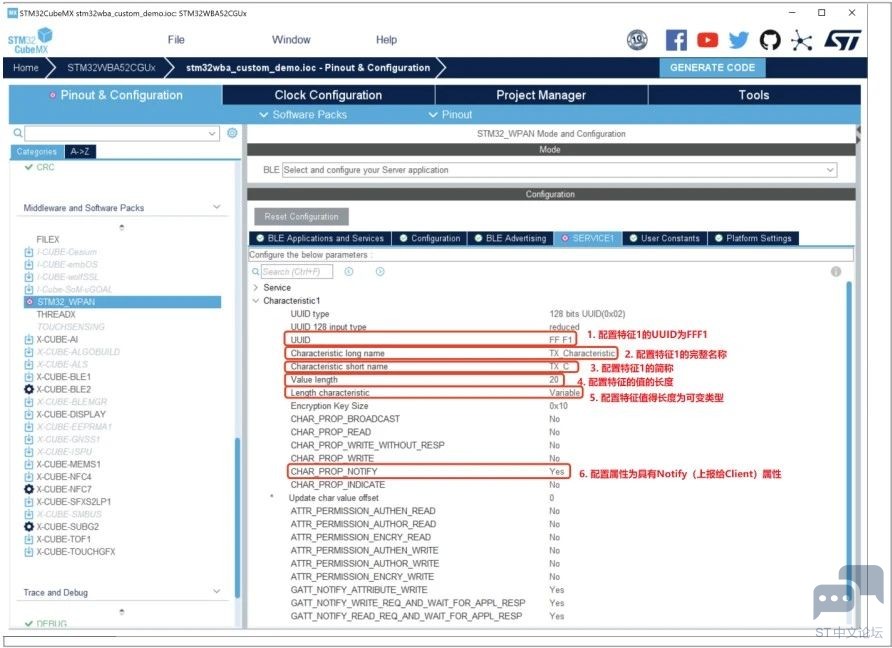This screenshot has width=892, height=648.
Task: Click the Value length 20 field
Action: (554, 379)
